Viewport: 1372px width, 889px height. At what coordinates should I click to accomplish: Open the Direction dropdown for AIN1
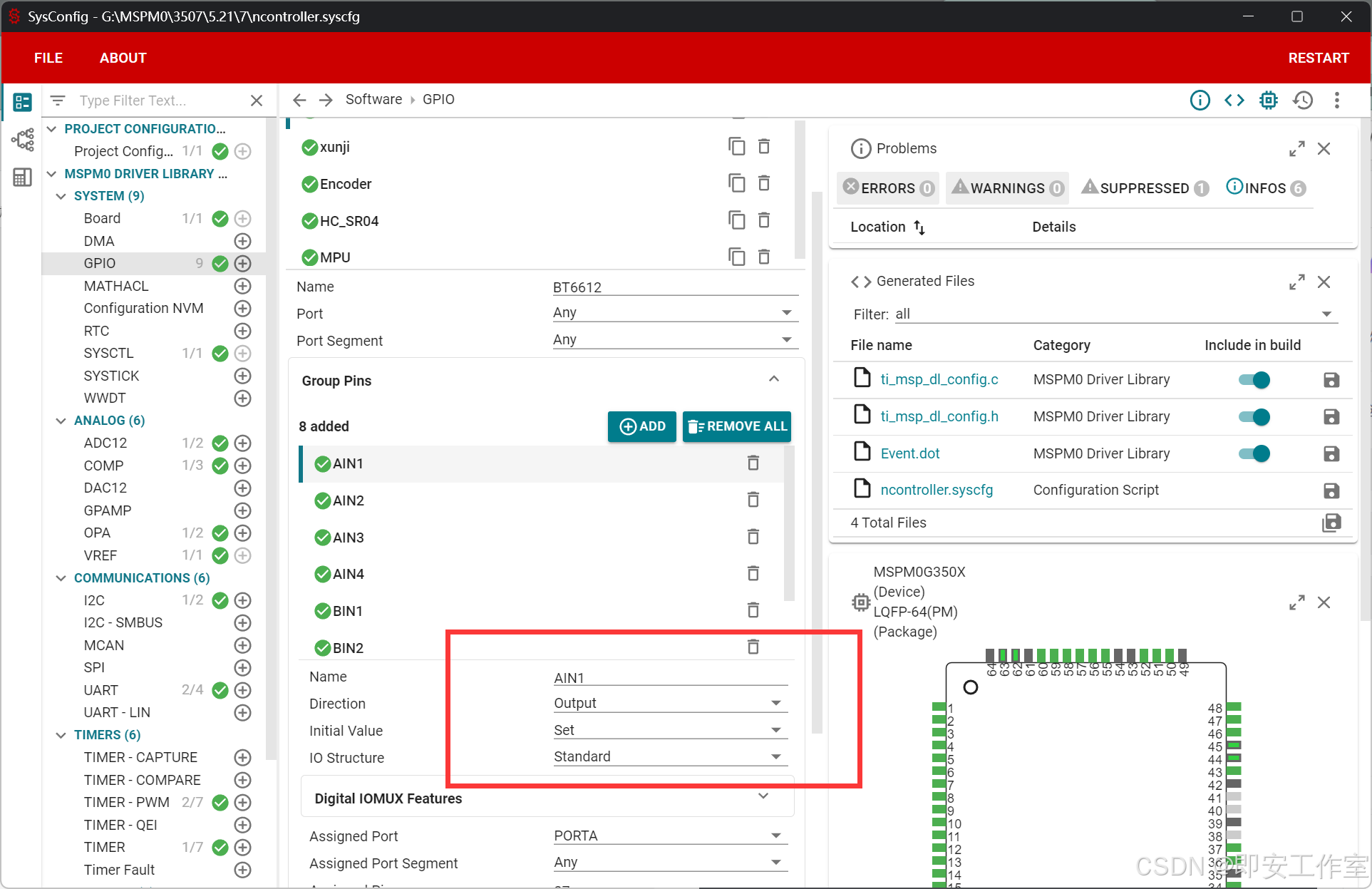(670, 703)
